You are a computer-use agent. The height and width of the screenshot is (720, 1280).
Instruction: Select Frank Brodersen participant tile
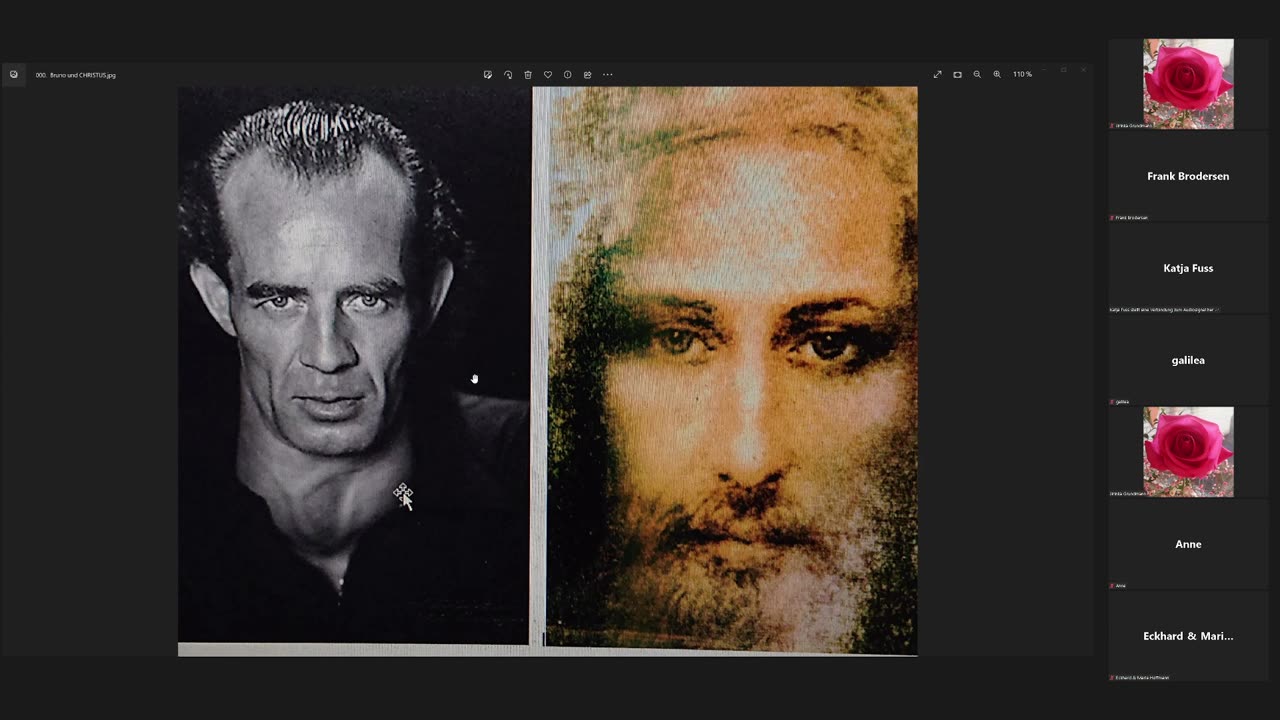tap(1188, 176)
